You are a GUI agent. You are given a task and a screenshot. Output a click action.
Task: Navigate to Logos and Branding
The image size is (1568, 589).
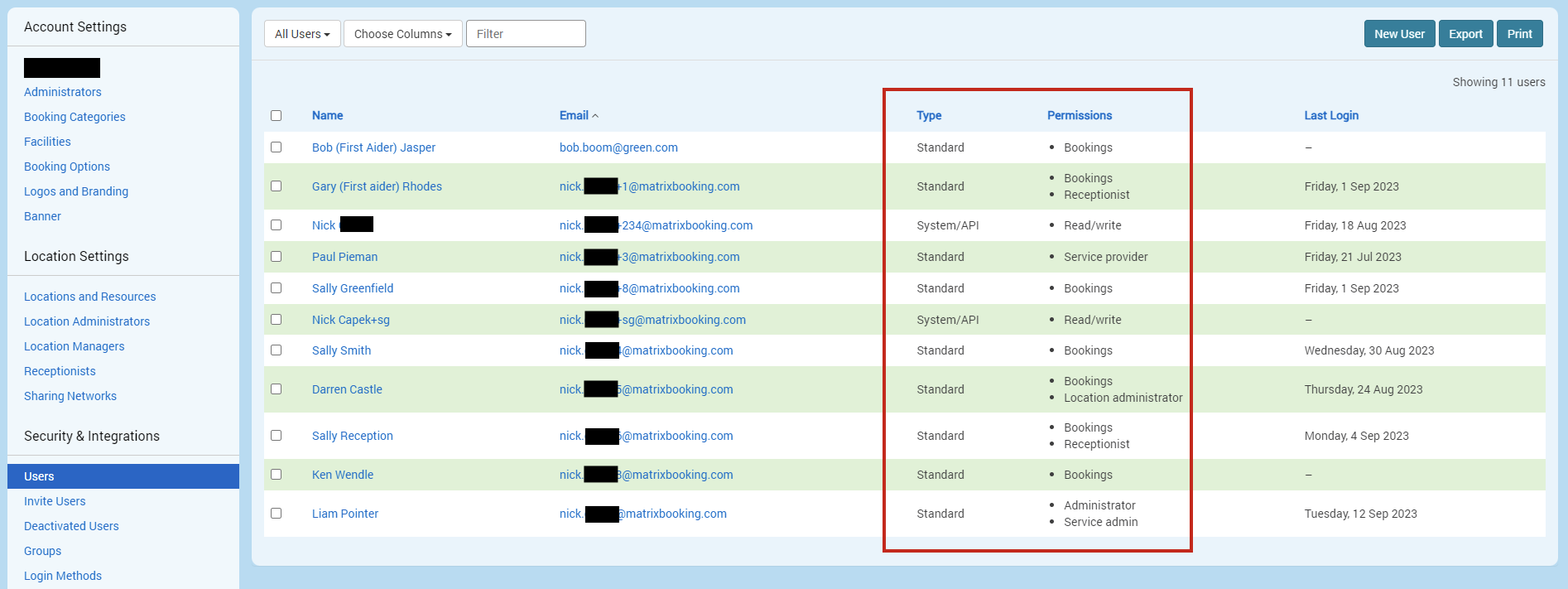[x=76, y=191]
